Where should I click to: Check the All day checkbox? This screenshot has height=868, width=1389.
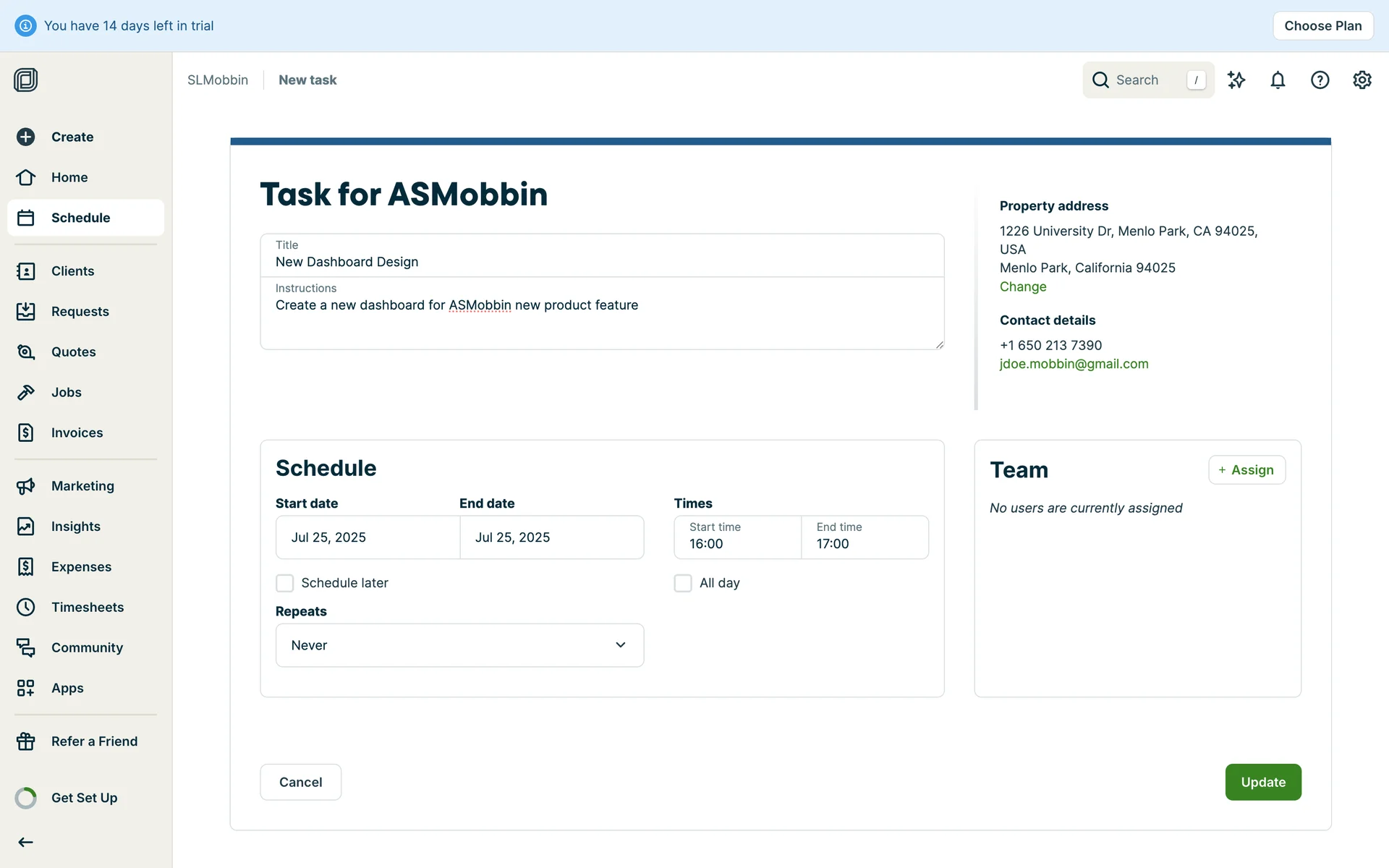[683, 583]
